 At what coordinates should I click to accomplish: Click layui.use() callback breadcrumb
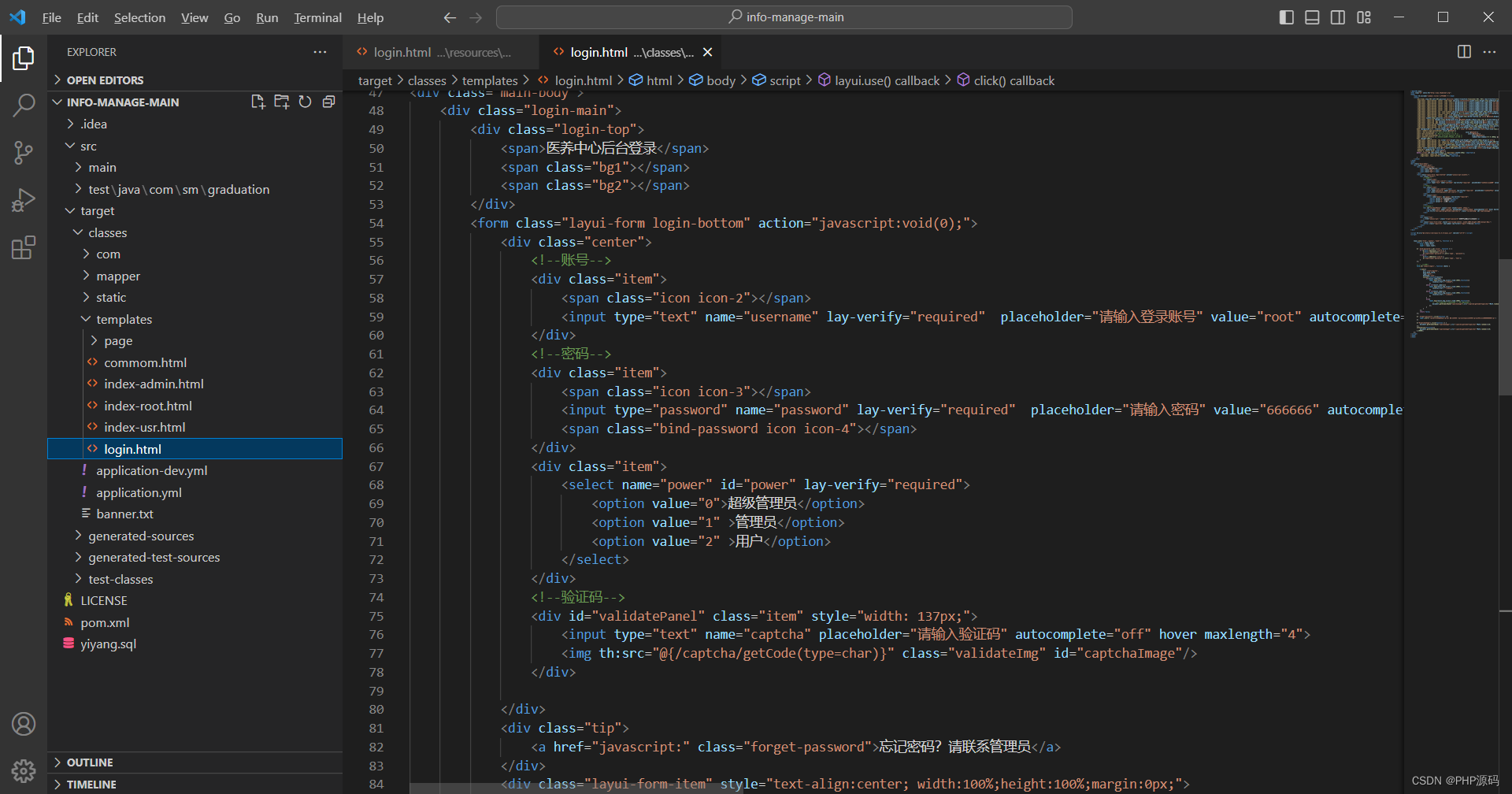click(x=879, y=80)
